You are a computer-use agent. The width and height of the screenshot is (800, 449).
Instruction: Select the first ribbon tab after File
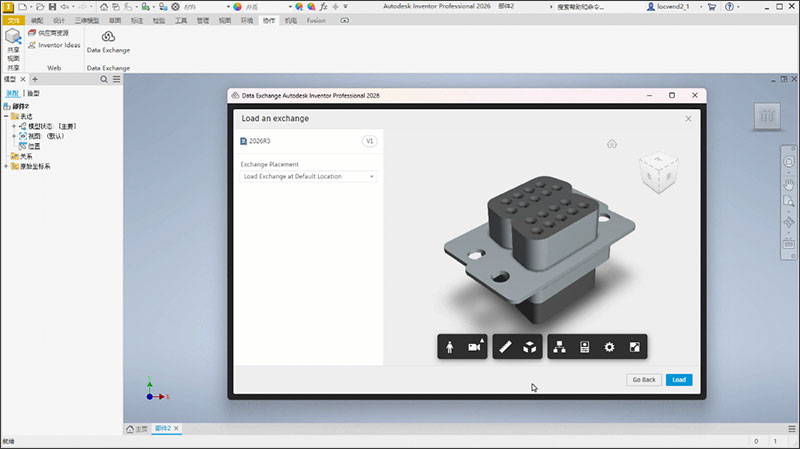pos(37,20)
